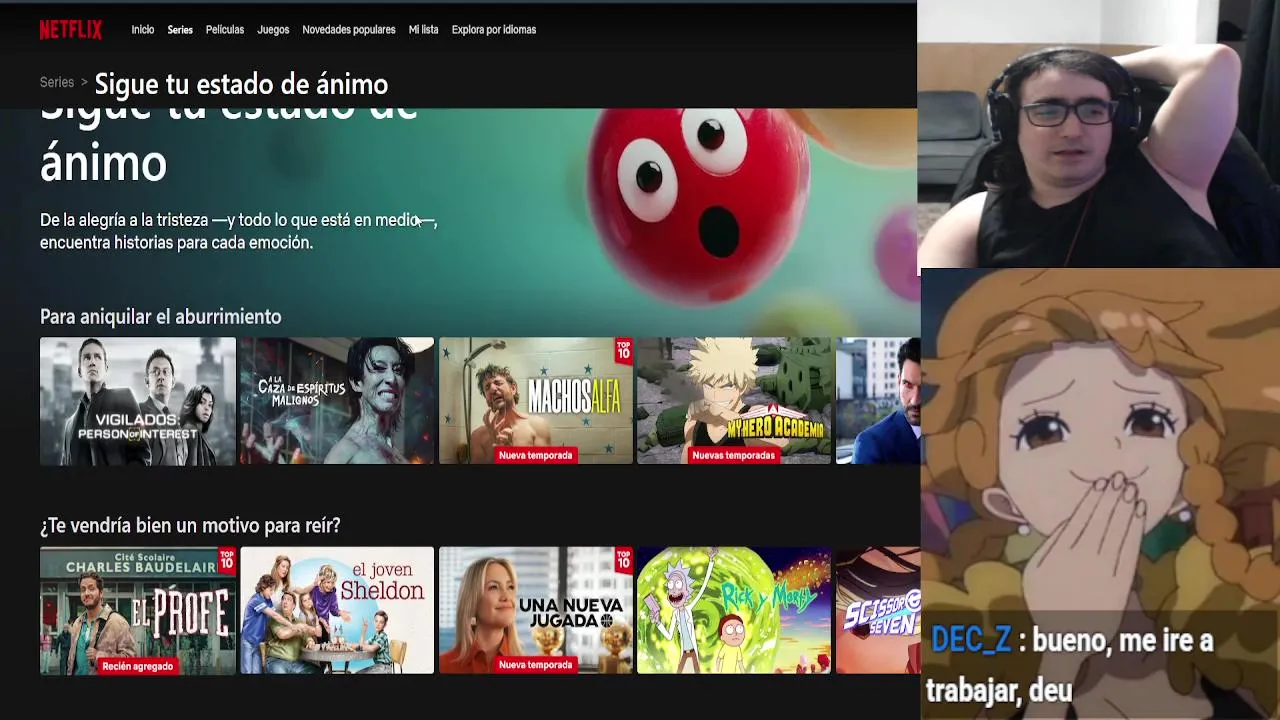
Task: Click ¿Te vendría bien un motivo para reír? heading
Action: [x=190, y=526]
